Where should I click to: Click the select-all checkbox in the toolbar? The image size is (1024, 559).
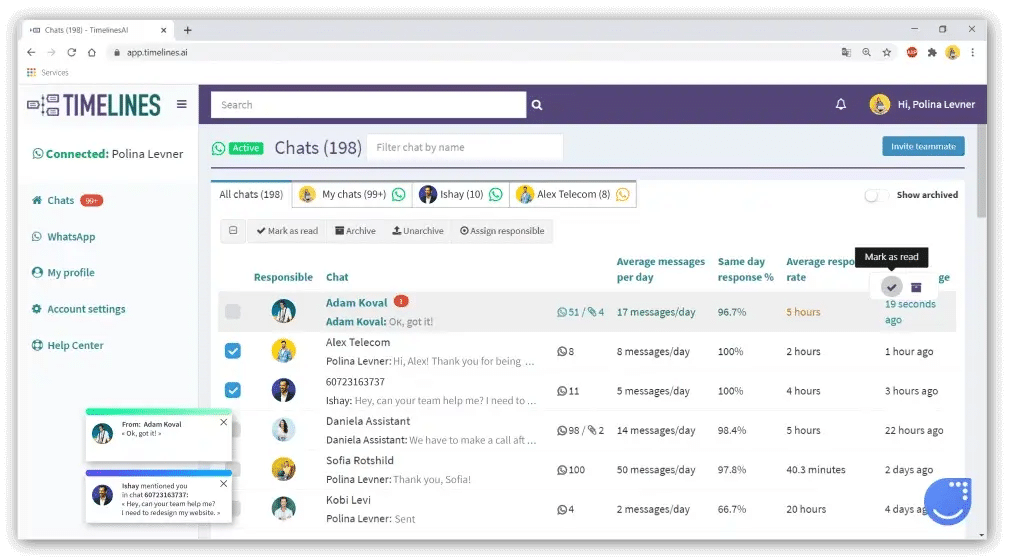(x=233, y=231)
